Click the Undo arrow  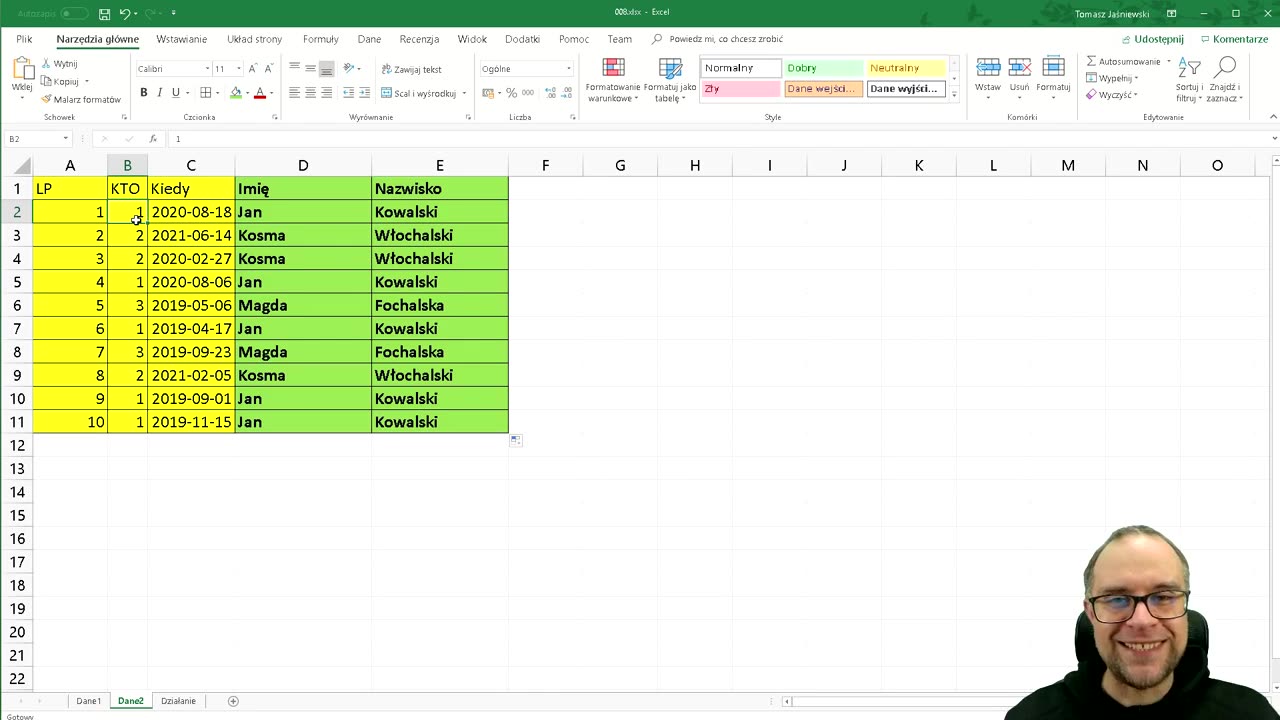point(124,14)
